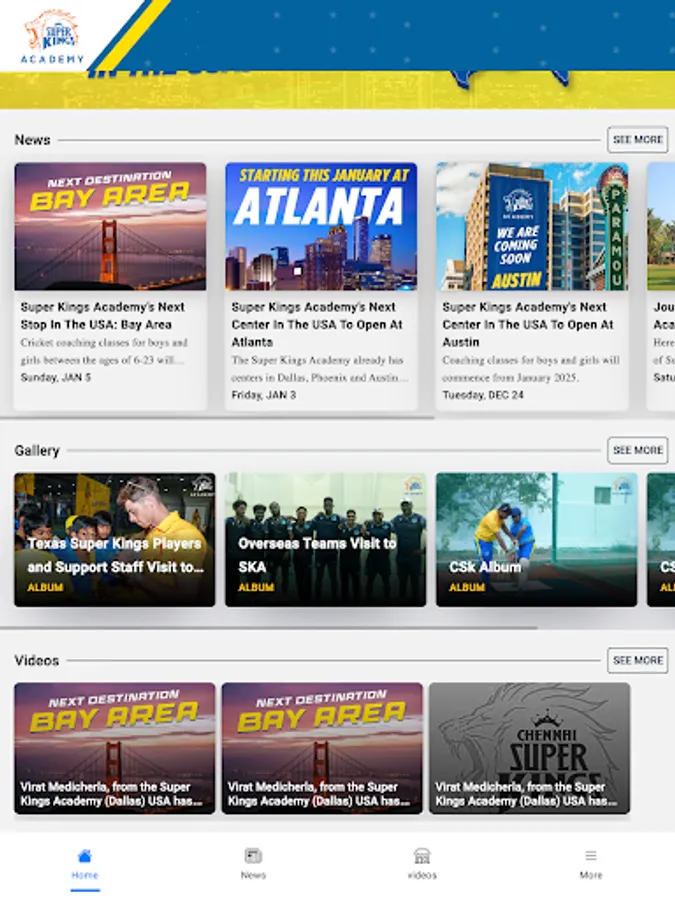
Task: Click the gallery carousel scroll indicator
Action: 269,628
